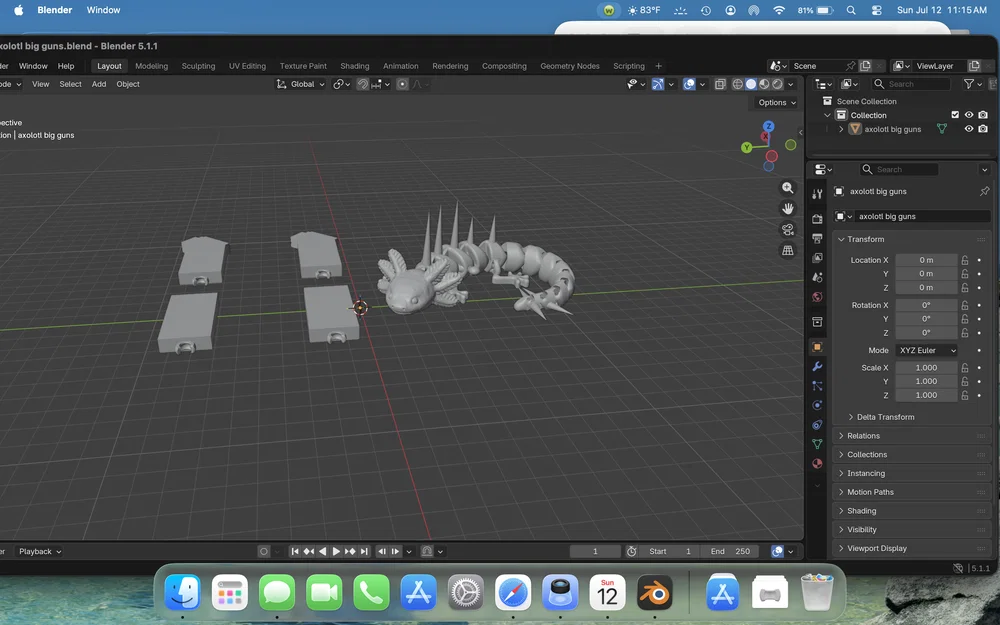Open the Material properties tab

[x=817, y=464]
